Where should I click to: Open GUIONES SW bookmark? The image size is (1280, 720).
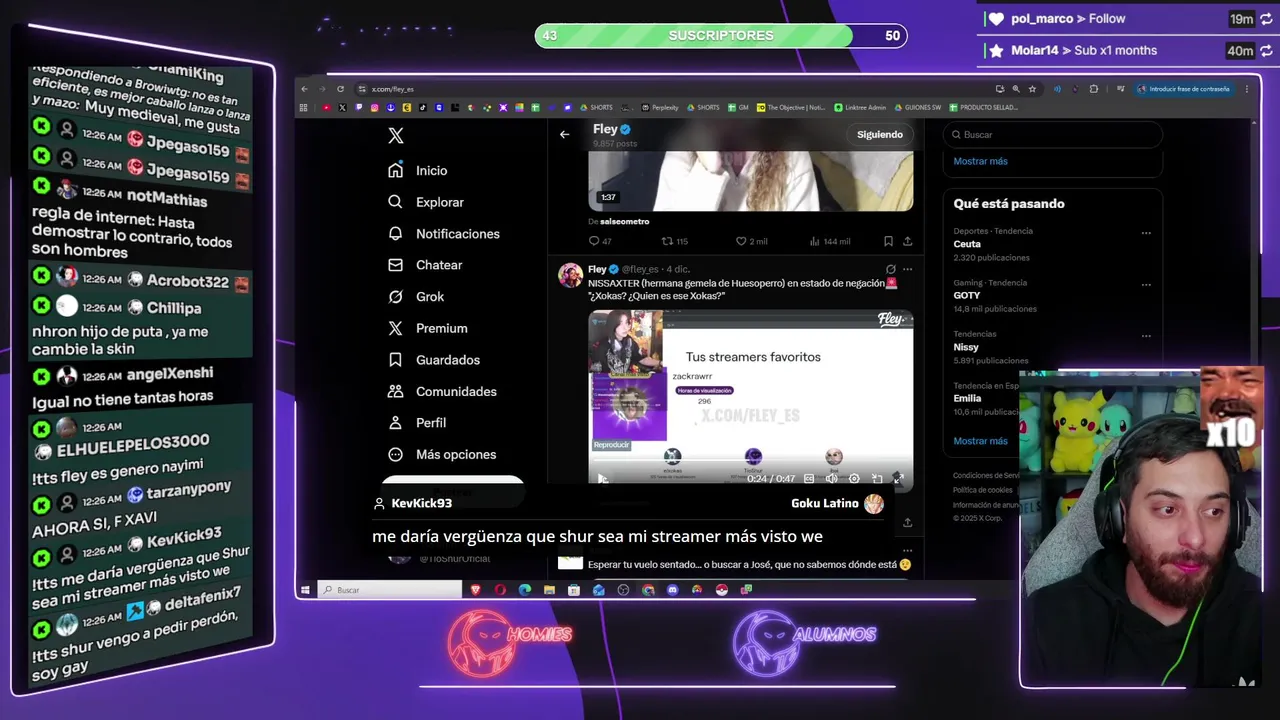(918, 107)
